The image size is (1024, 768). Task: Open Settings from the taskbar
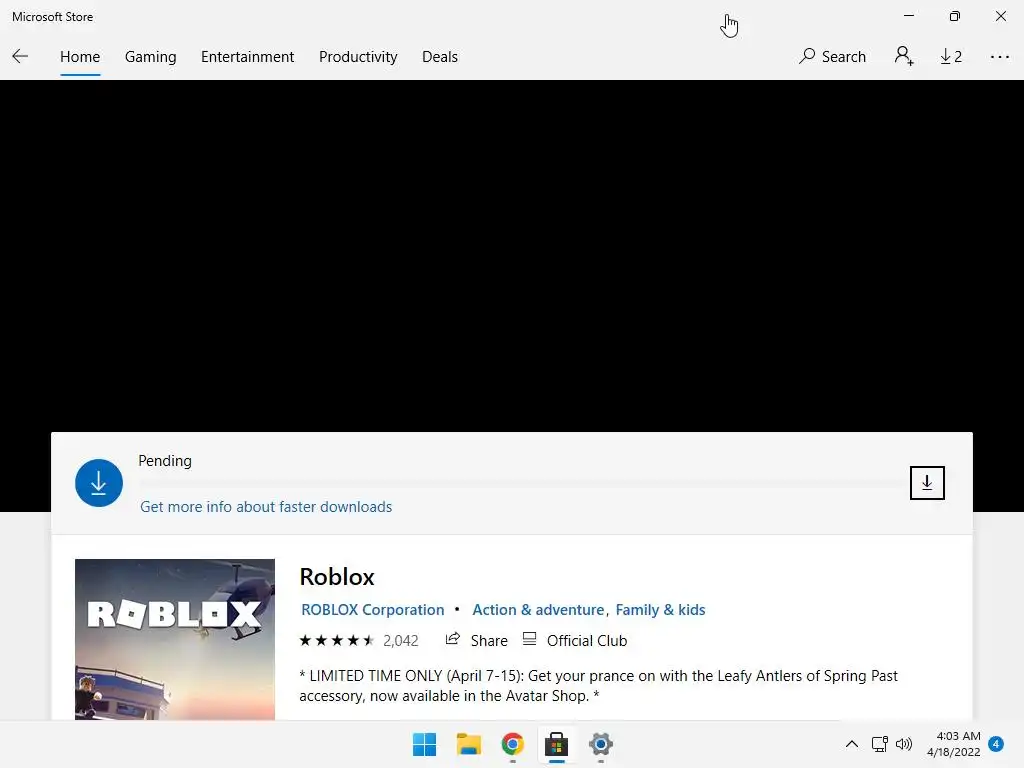(601, 744)
